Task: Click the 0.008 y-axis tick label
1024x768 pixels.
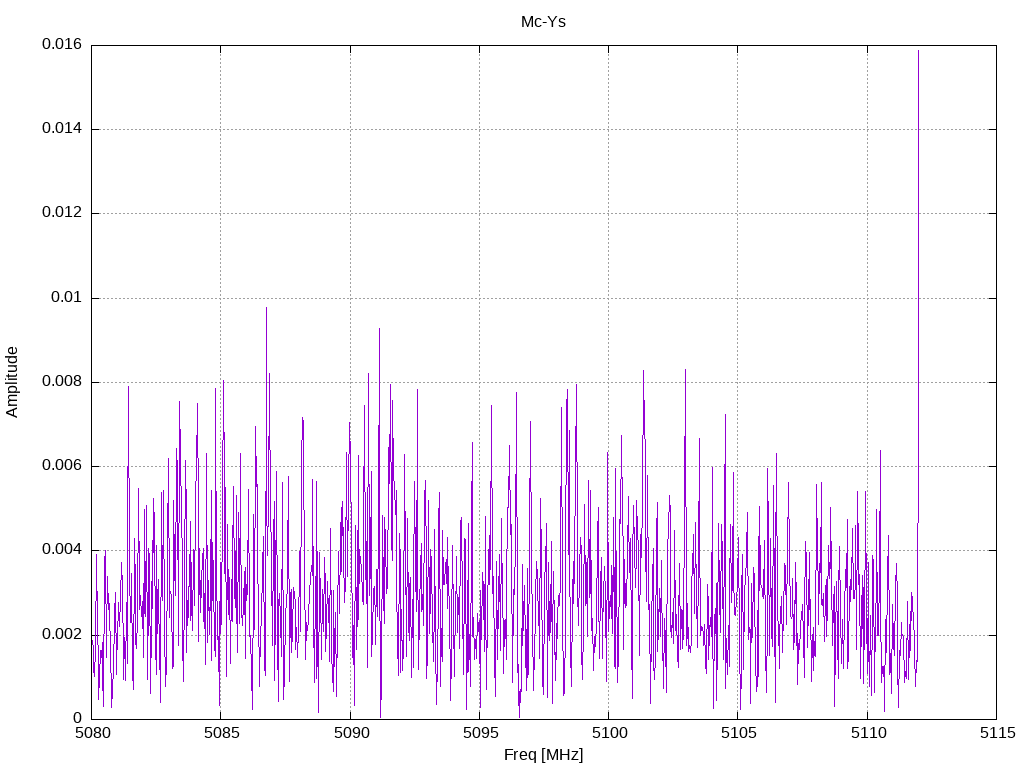Action: click(x=61, y=382)
